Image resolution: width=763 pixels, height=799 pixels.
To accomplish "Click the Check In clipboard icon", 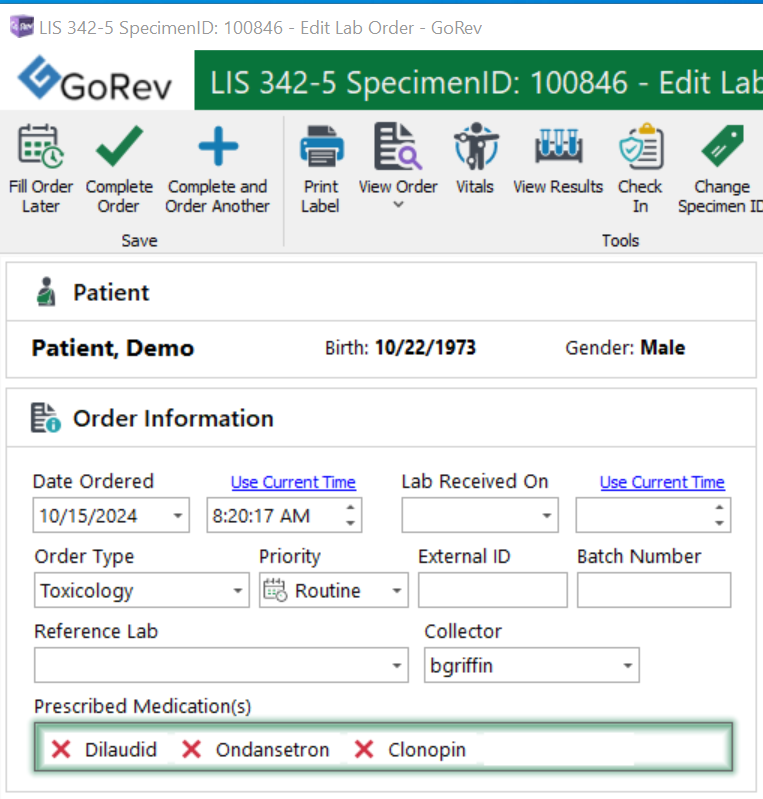I will click(641, 146).
